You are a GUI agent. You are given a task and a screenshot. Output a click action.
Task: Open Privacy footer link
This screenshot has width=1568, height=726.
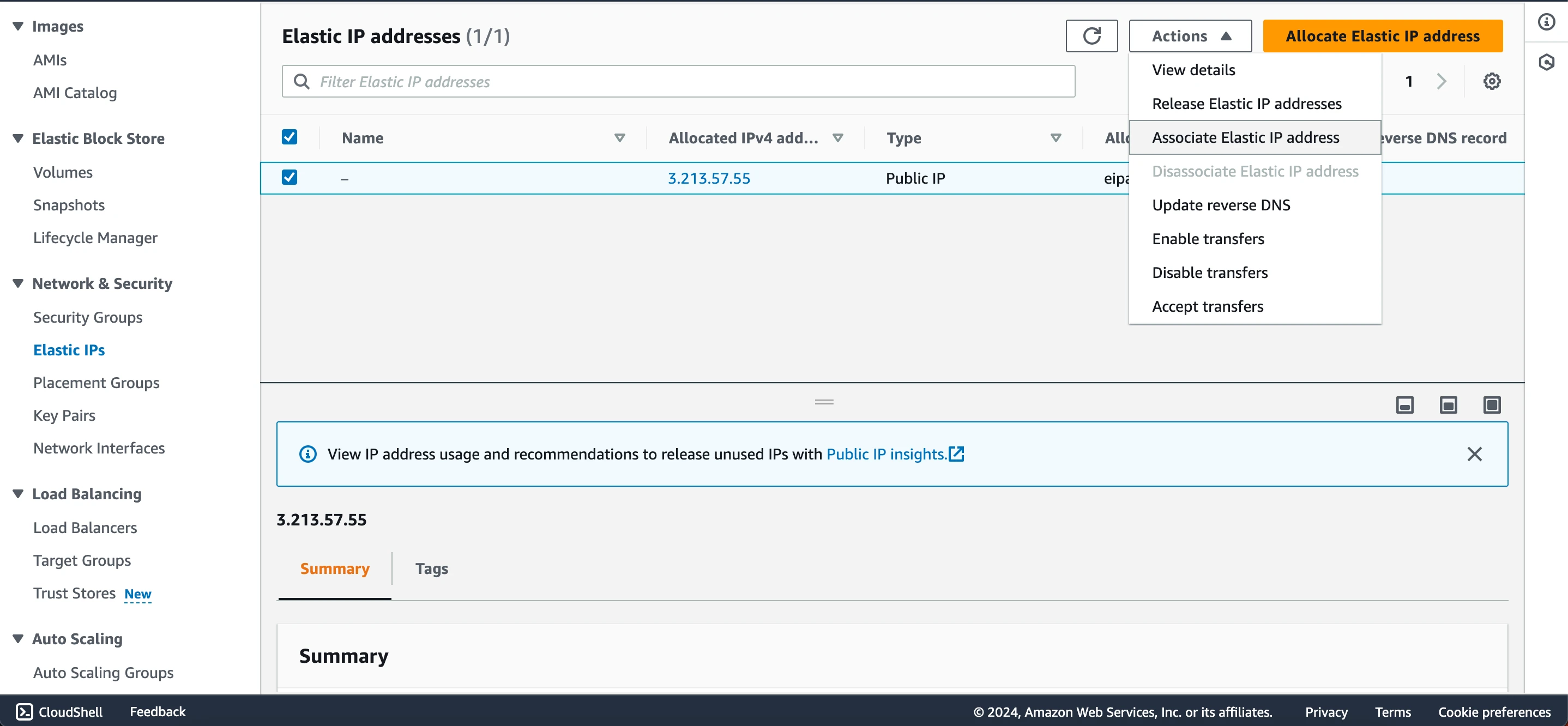tap(1326, 712)
